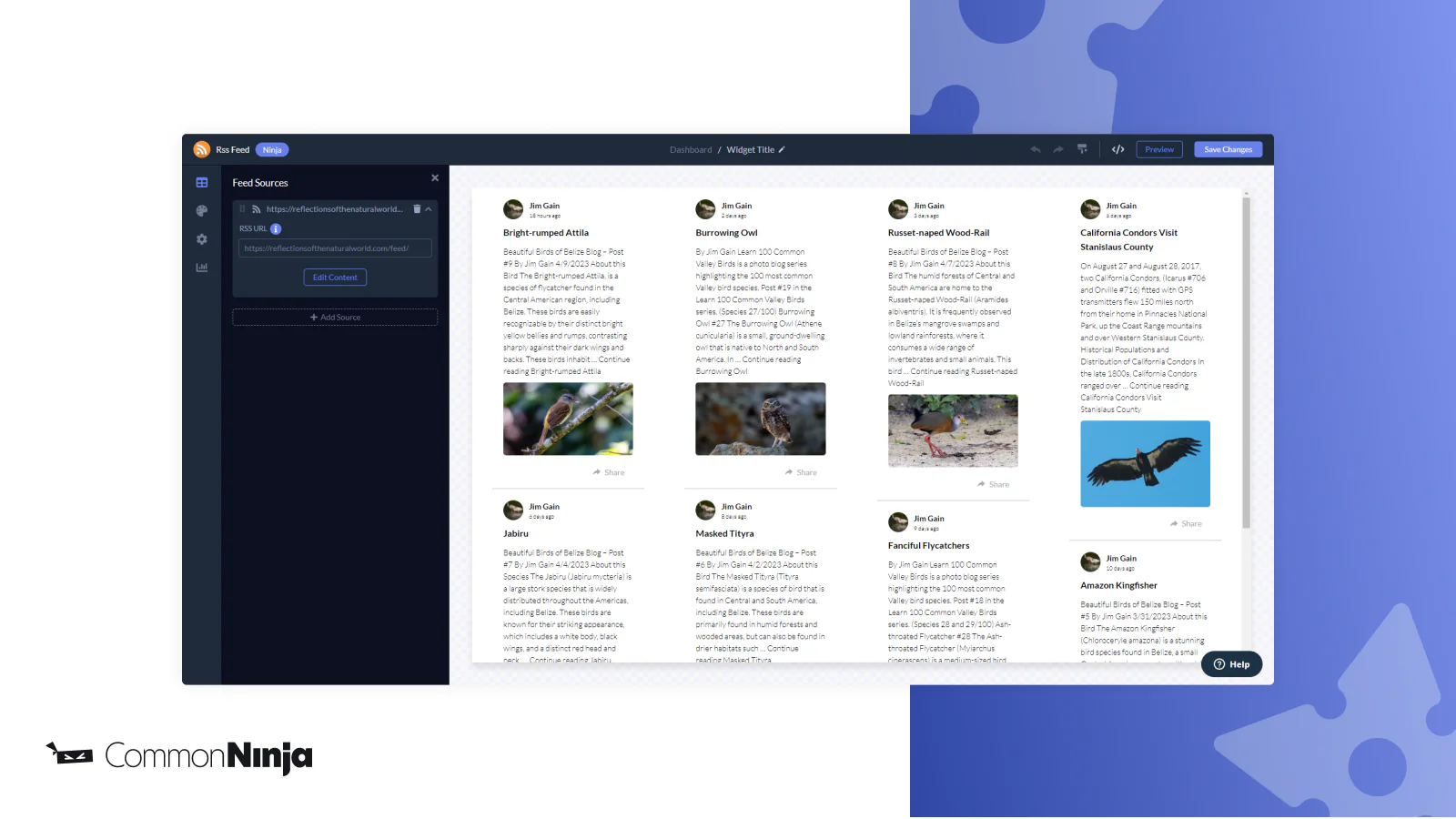The image size is (1456, 819).
Task: Click the Burrowing Owl photo
Action: pyautogui.click(x=761, y=419)
